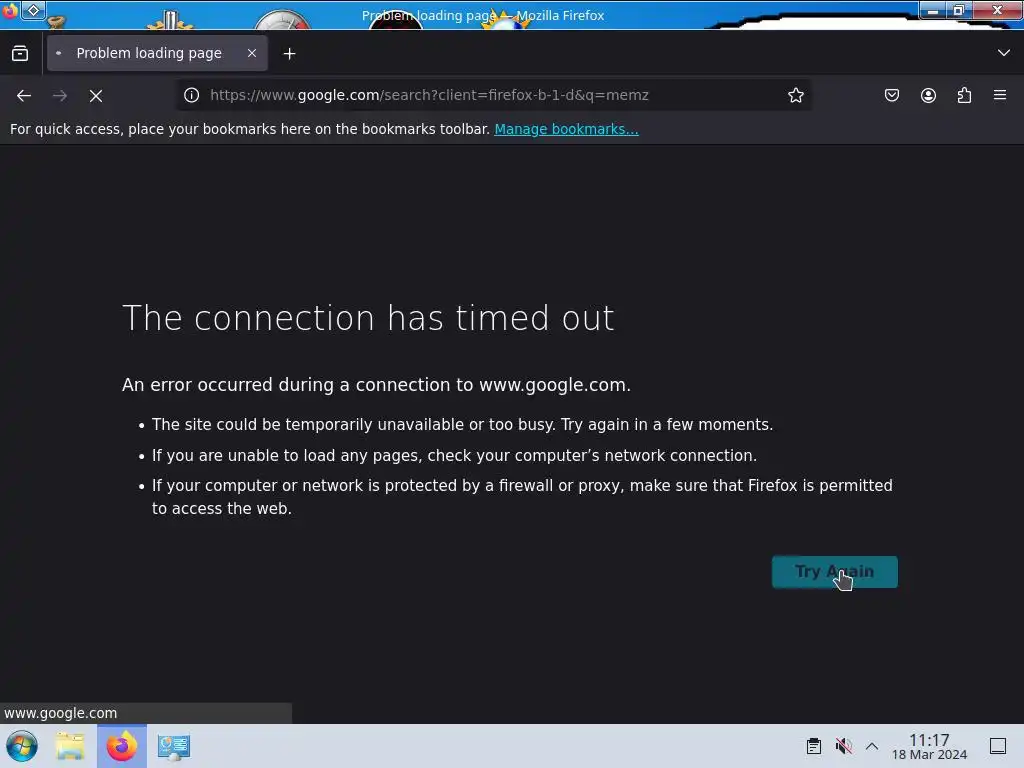The image size is (1024, 768).
Task: Open a new tab with plus button
Action: 289,54
